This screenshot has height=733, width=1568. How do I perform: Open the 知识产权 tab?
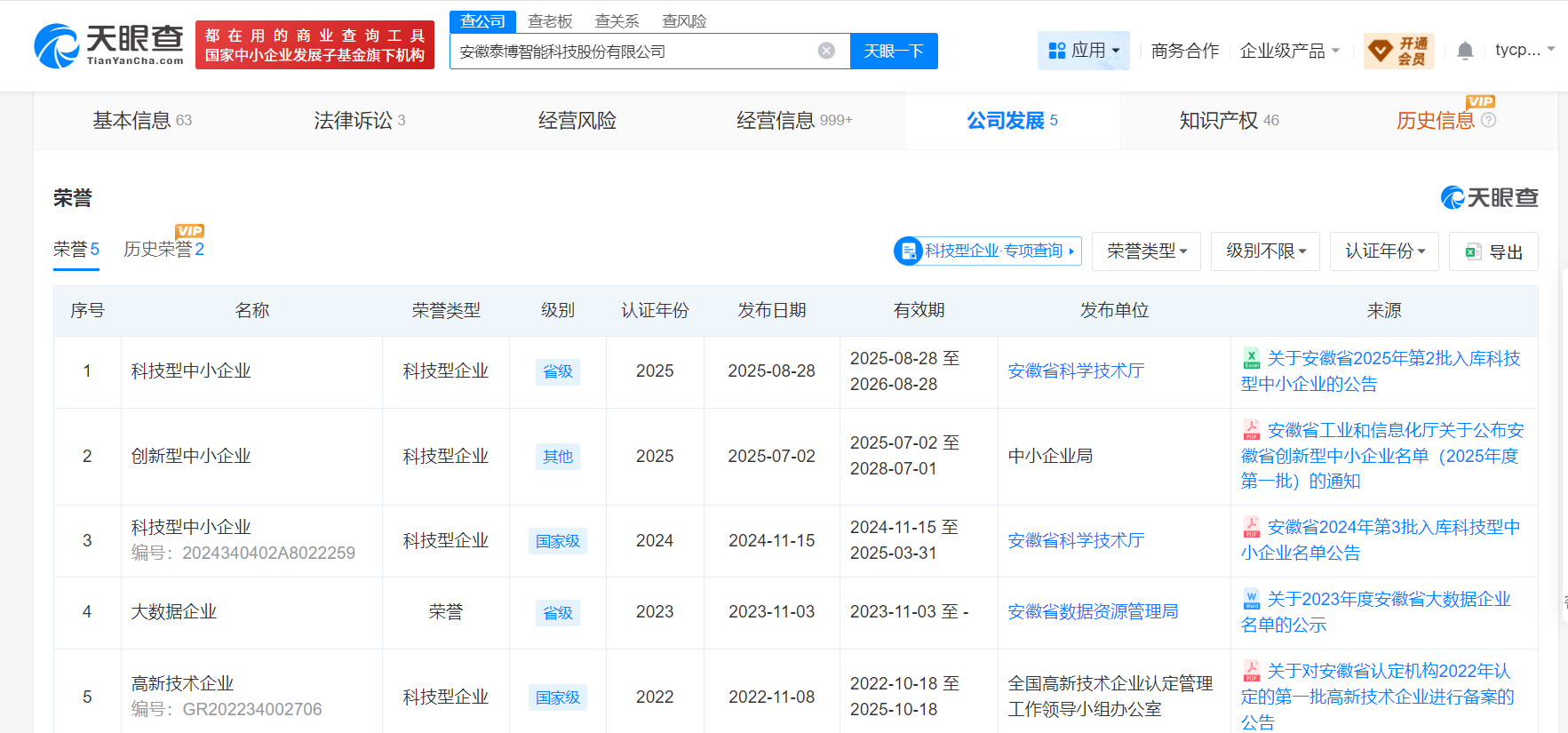[1230, 120]
